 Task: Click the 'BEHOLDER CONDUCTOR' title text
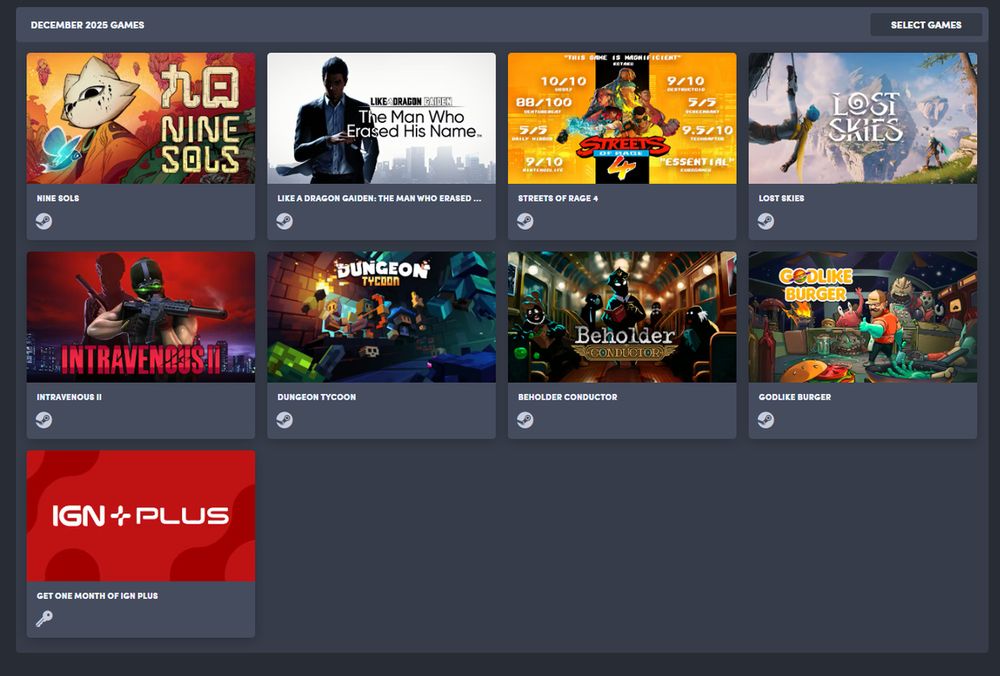tap(568, 397)
